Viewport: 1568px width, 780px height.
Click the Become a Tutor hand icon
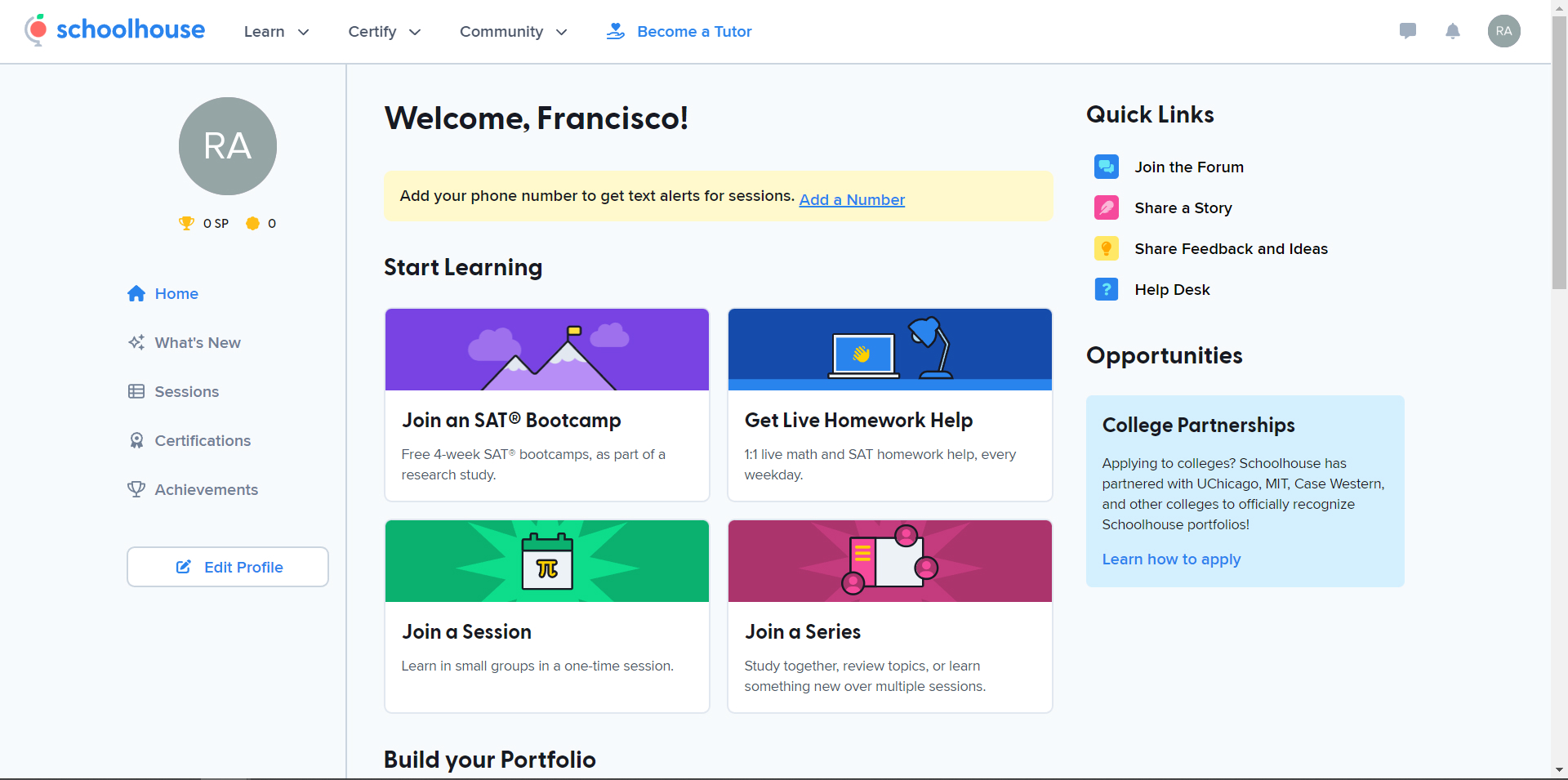coord(615,31)
